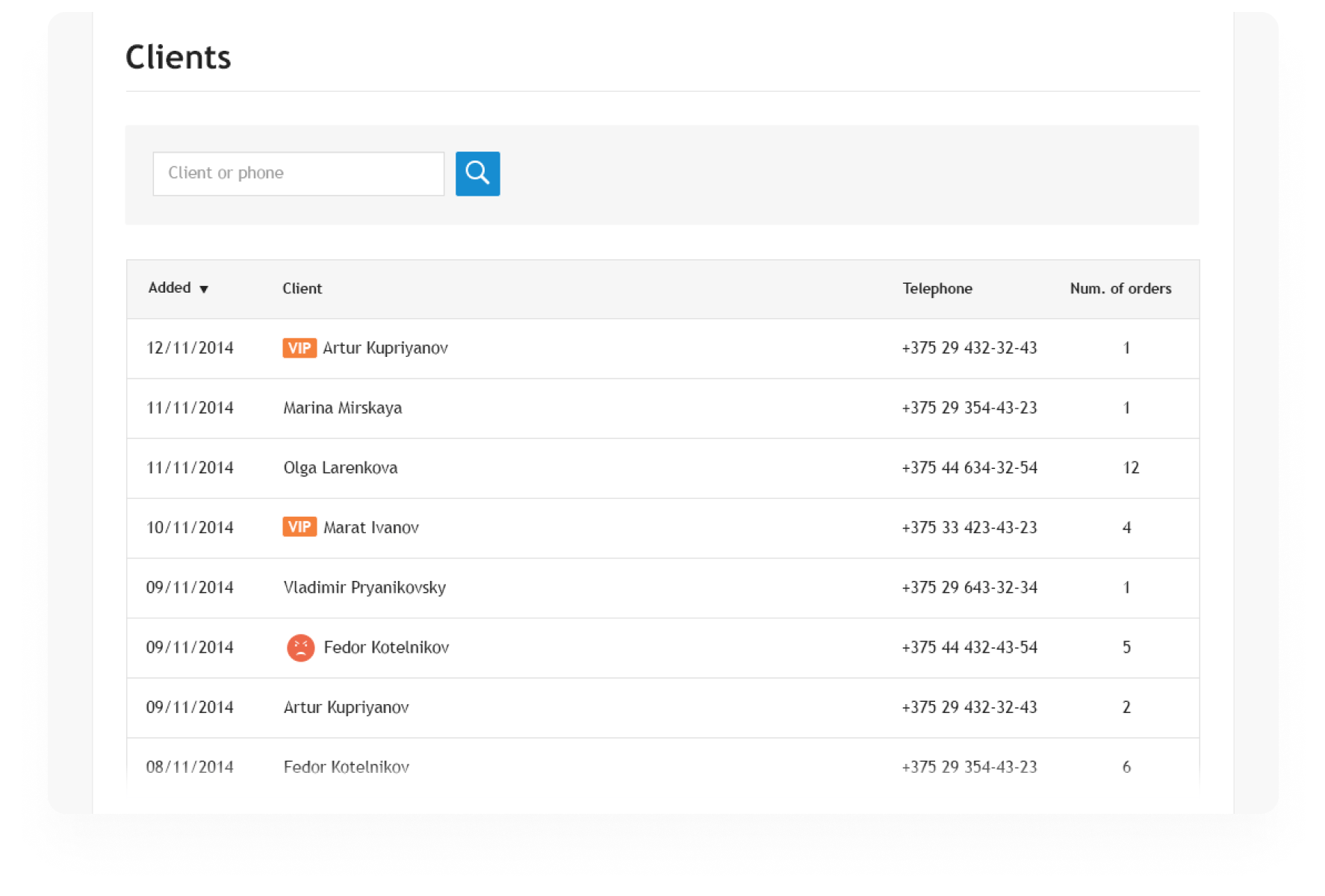Open the VIP client Artur Kupriyanov added 12/11/2014

[385, 348]
